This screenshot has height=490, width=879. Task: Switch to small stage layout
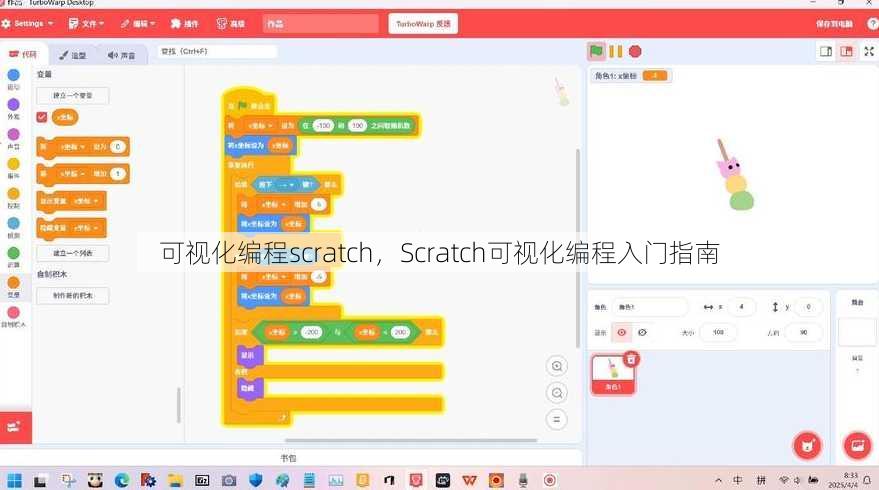coord(826,52)
